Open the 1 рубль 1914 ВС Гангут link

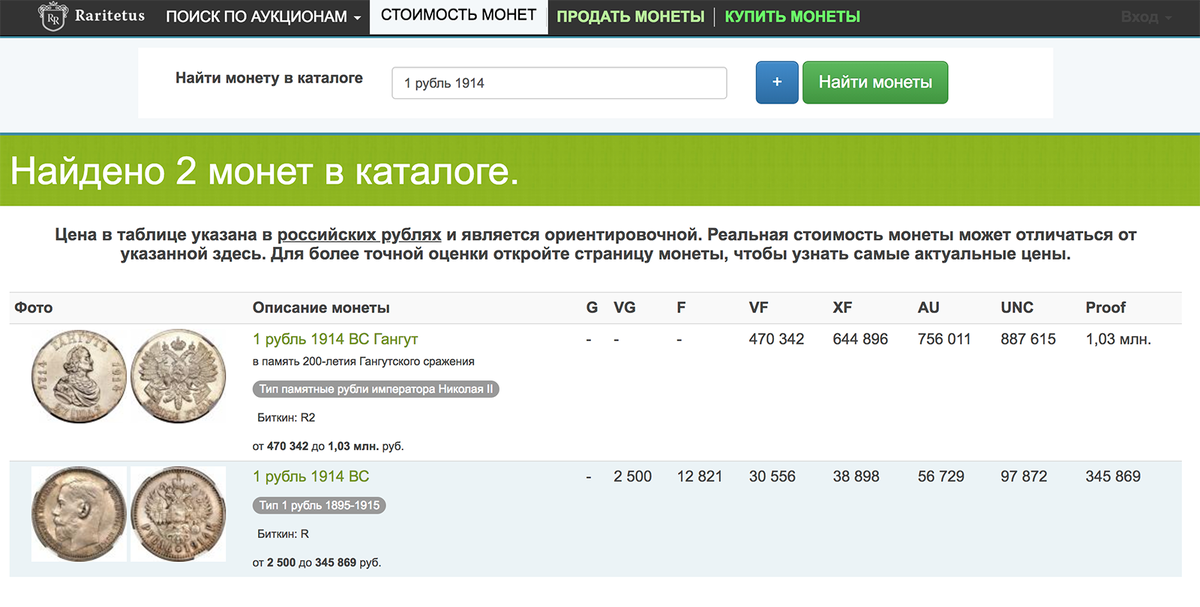[336, 339]
